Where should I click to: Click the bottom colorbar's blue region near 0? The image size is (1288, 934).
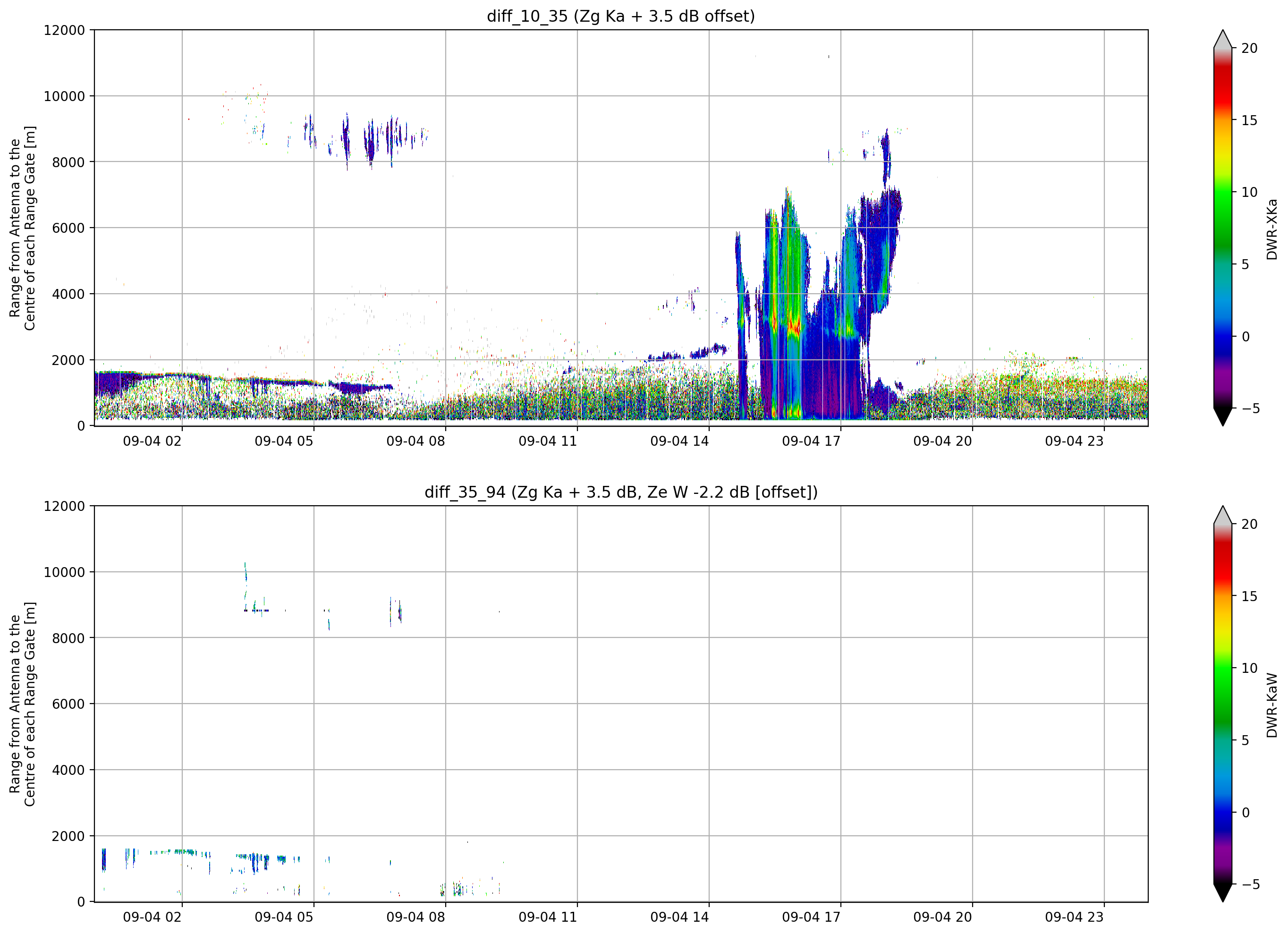pyautogui.click(x=1223, y=813)
